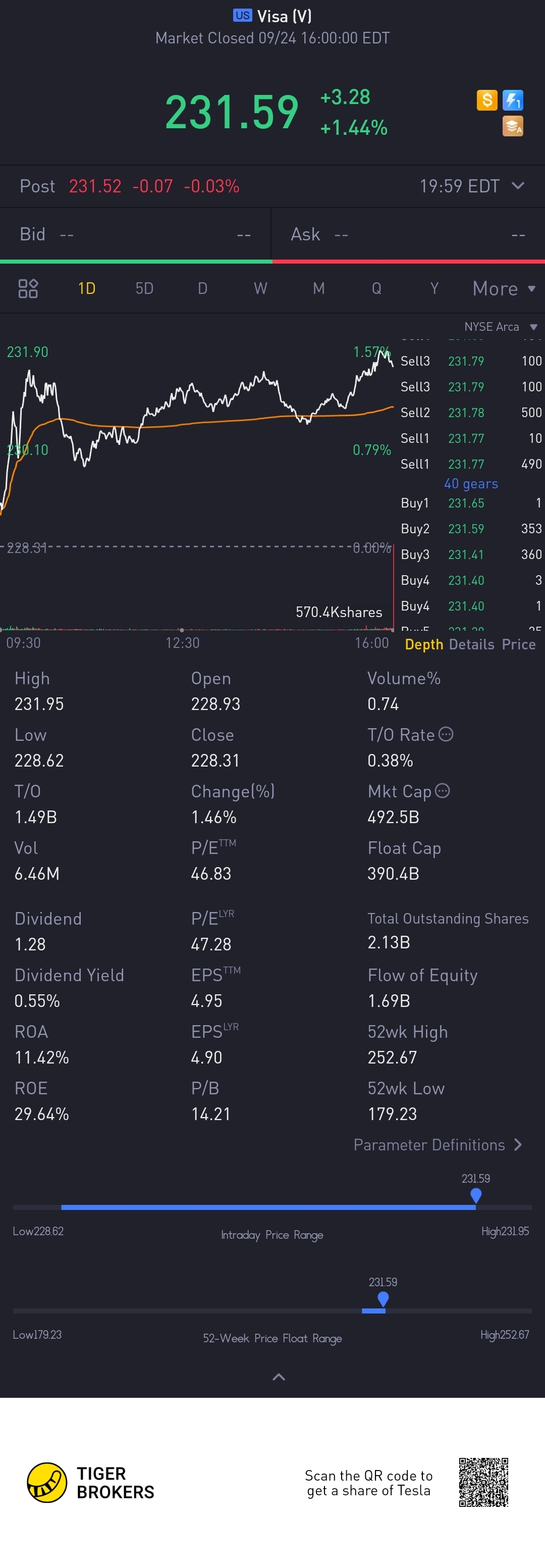Tap the orange coin stack icon
This screenshot has width=545, height=1568.
click(x=513, y=126)
